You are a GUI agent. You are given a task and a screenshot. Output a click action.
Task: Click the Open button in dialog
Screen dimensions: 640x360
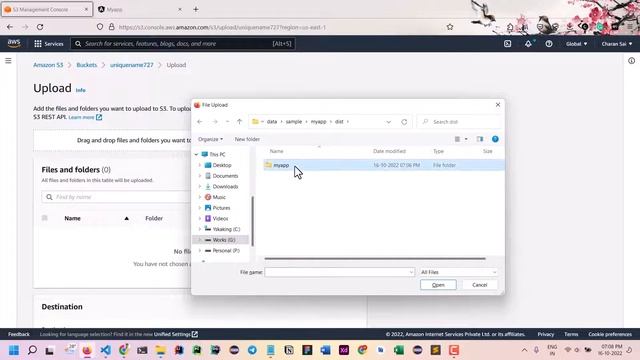tap(438, 285)
